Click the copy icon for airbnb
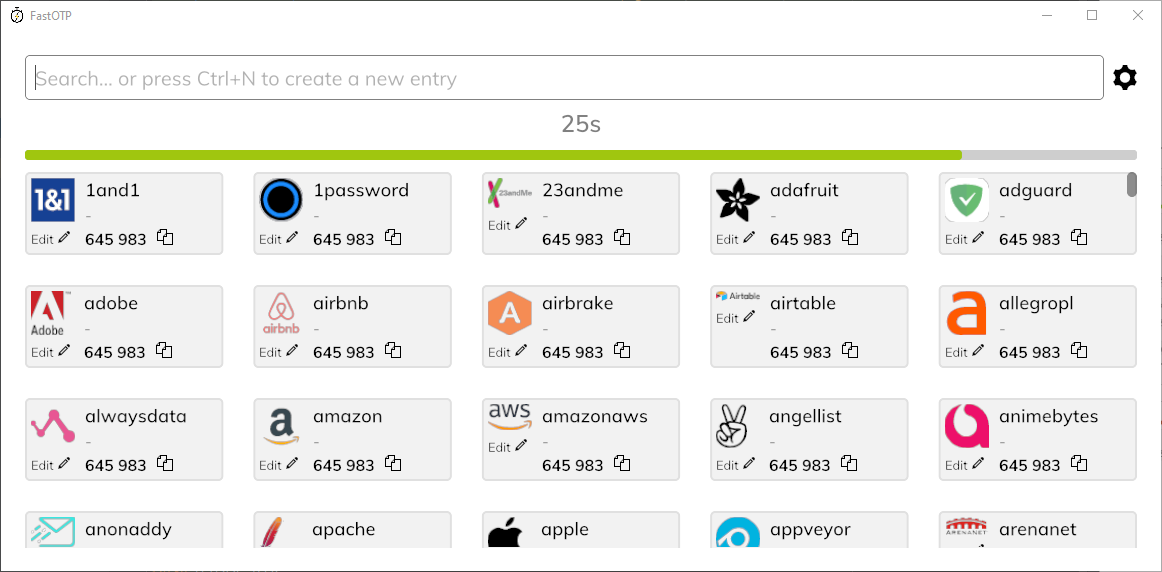Viewport: 1162px width, 572px height. click(x=393, y=350)
